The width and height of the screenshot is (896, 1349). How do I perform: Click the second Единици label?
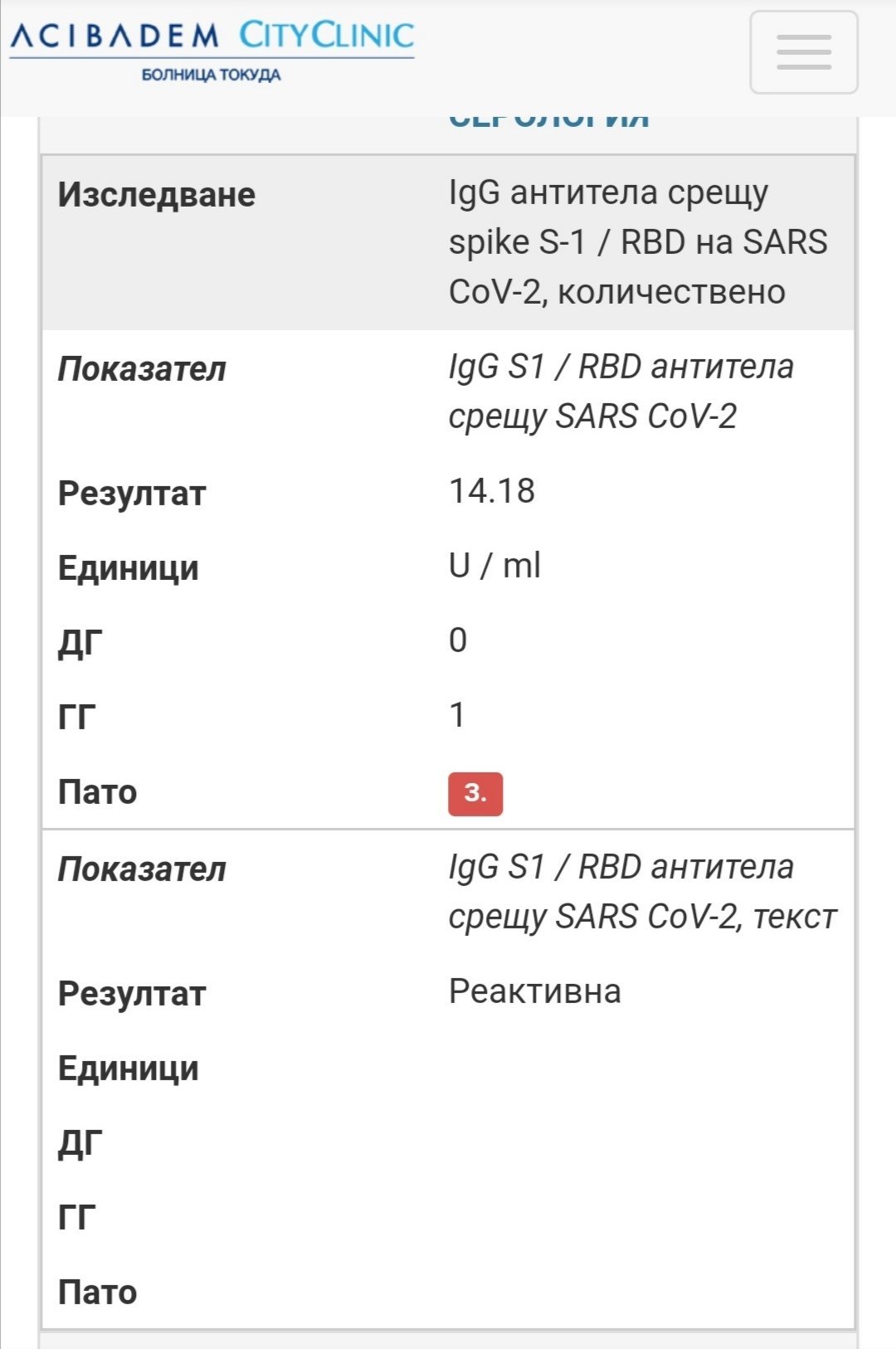(129, 1069)
